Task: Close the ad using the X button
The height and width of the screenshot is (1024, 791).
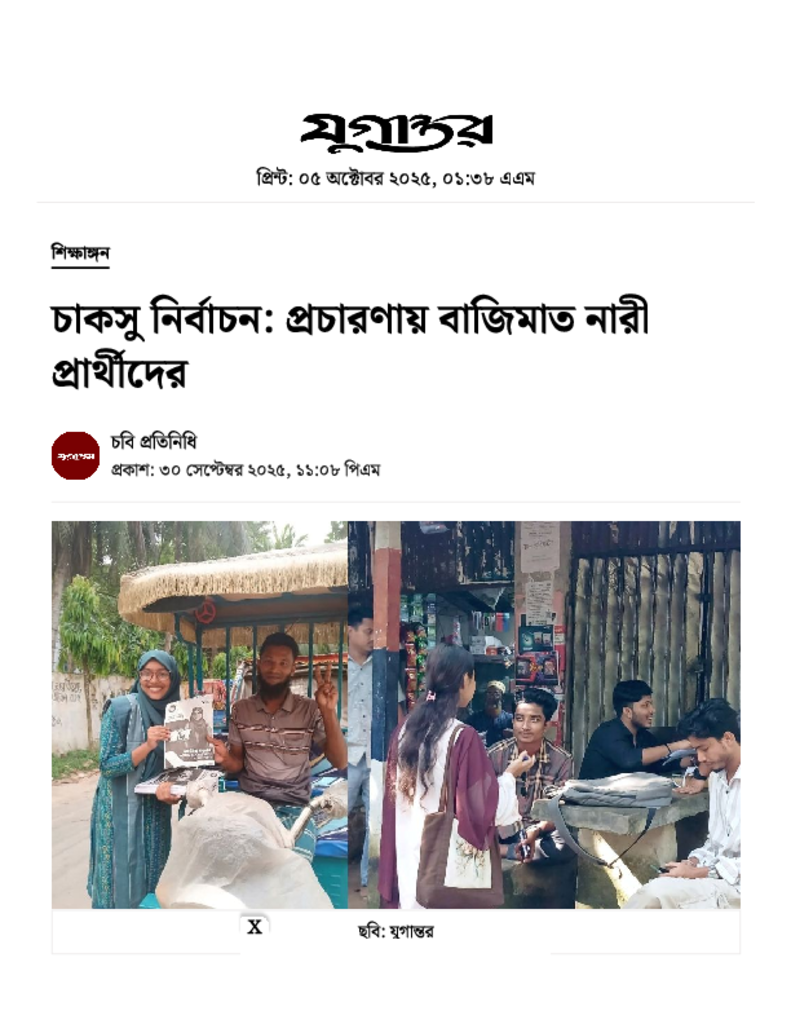Action: (255, 927)
